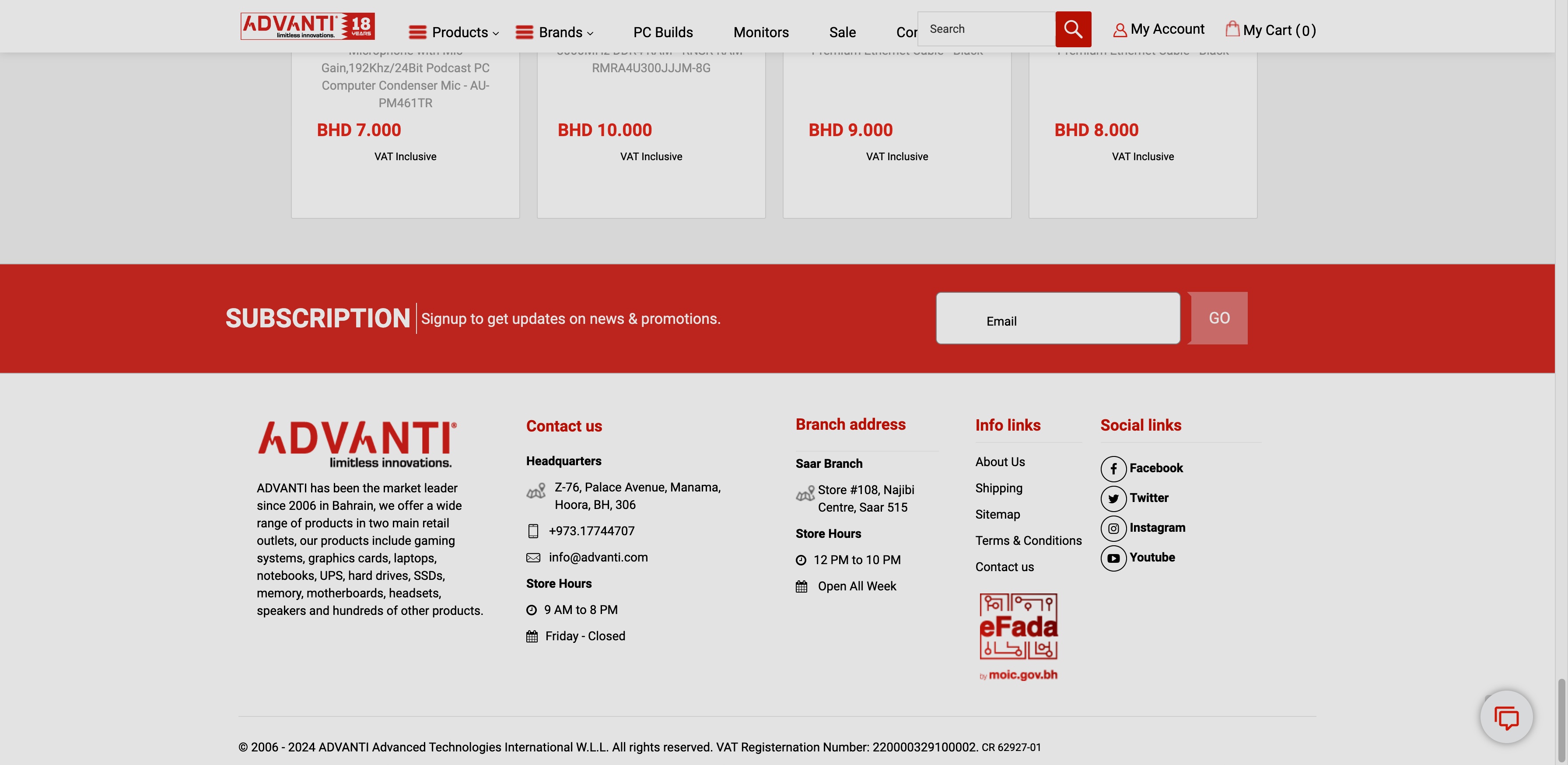This screenshot has height=765, width=1568.
Task: Click the ADVANTI 18 years header logo
Action: tap(308, 26)
